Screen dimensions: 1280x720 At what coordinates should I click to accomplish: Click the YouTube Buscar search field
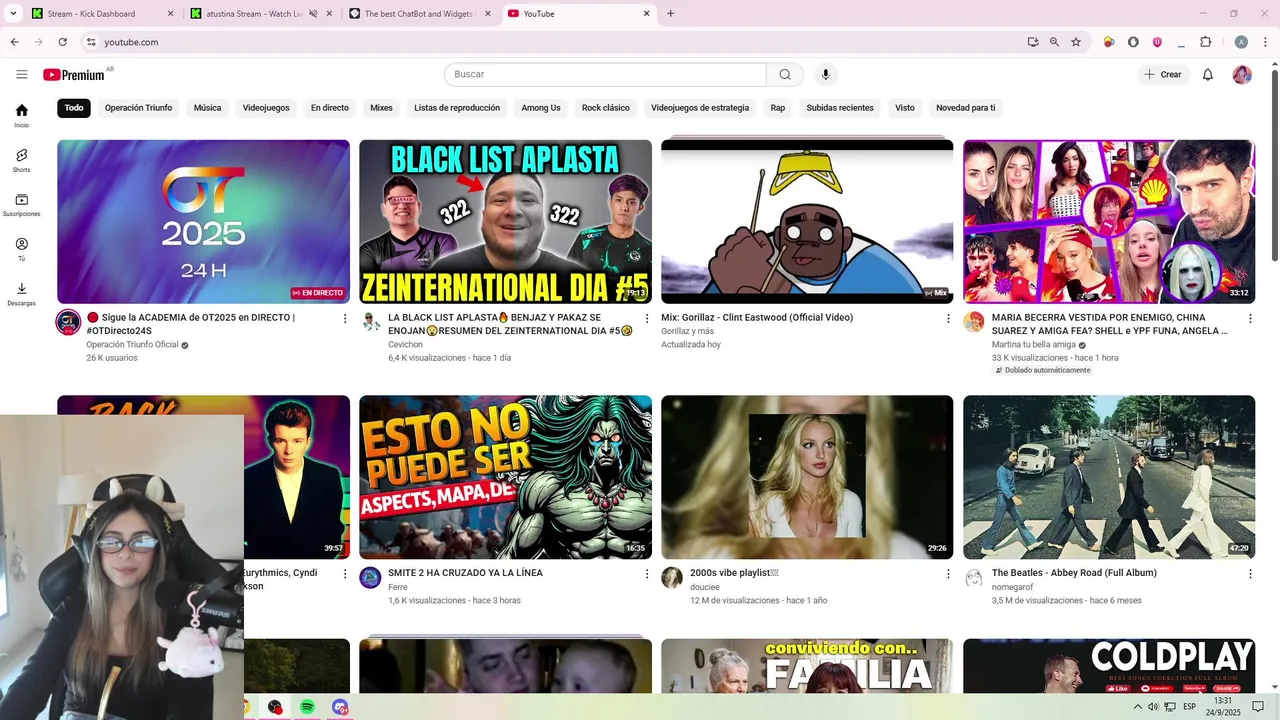pos(605,74)
